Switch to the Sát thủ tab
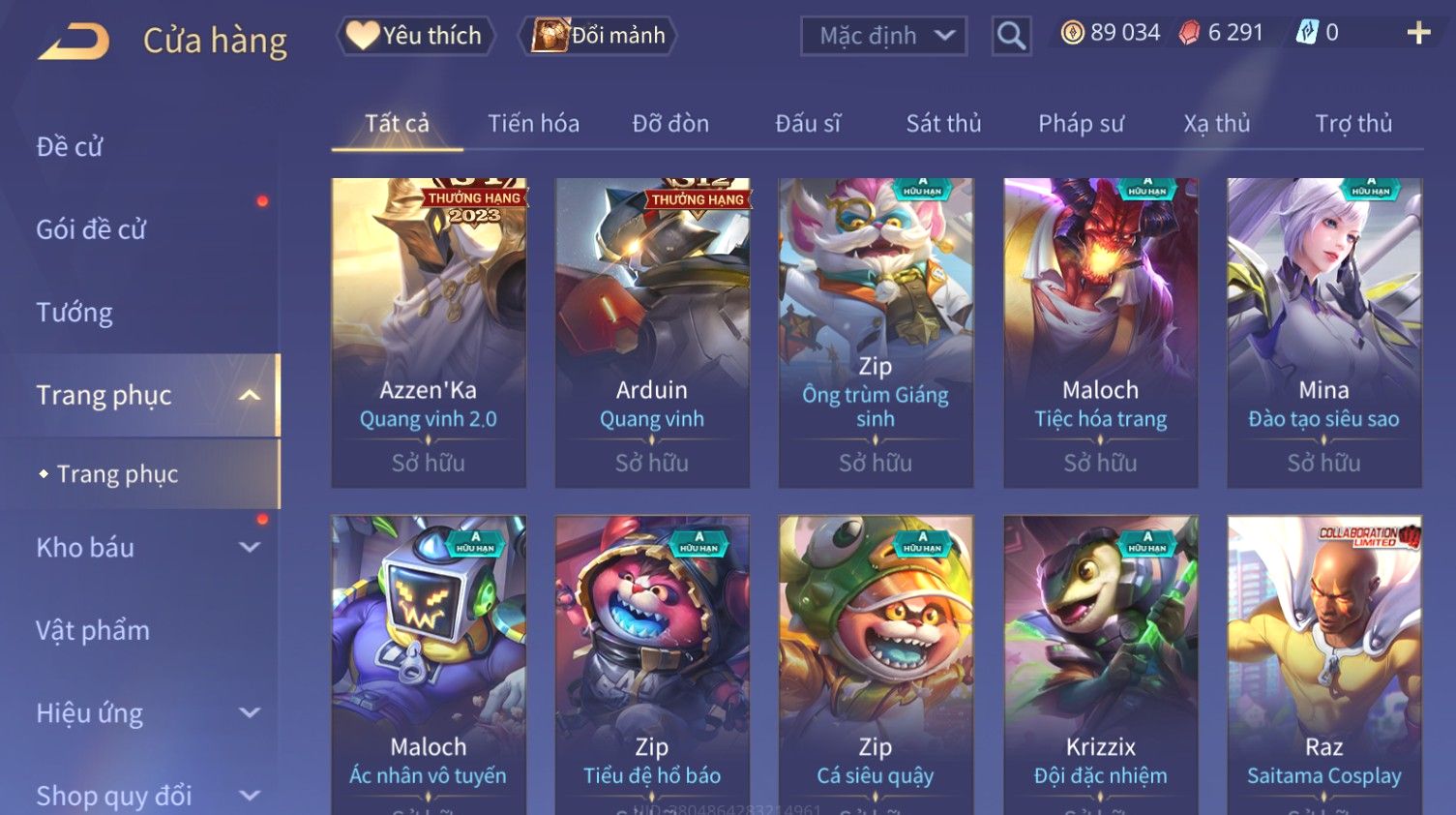This screenshot has height=815, width=1456. [x=943, y=124]
